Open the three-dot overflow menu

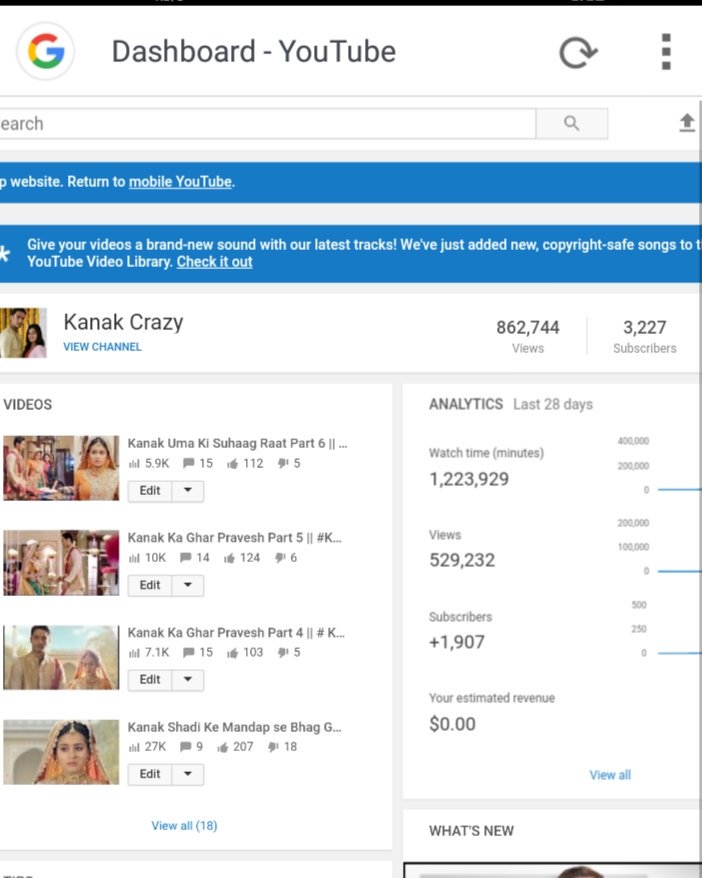(x=666, y=52)
